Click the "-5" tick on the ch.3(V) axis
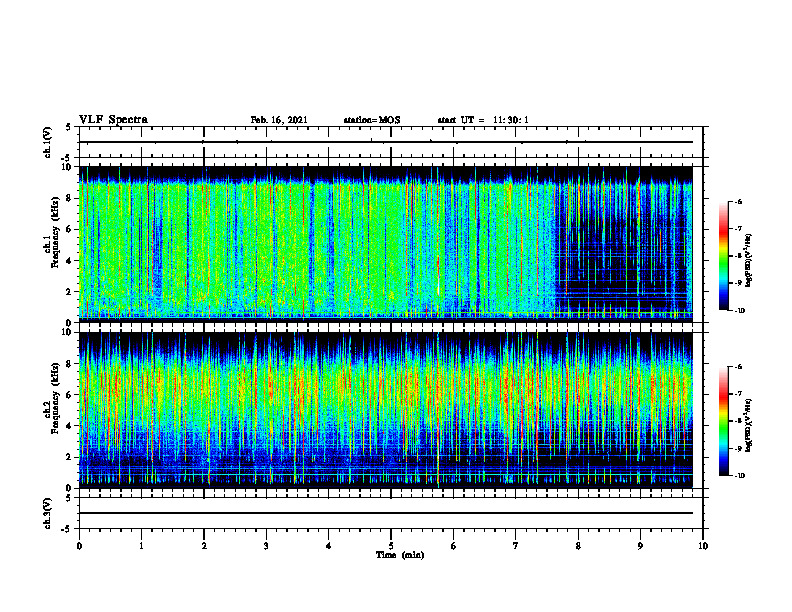 pyautogui.click(x=67, y=529)
